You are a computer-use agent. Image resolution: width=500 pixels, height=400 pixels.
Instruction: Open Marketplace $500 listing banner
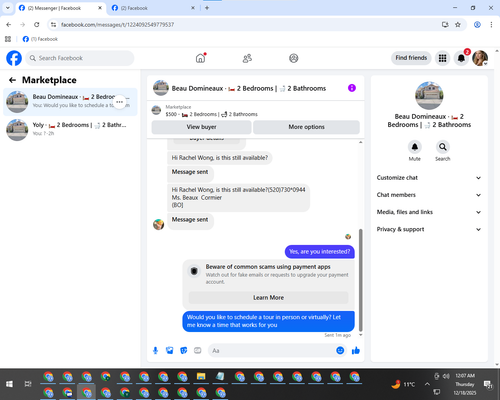click(256, 111)
